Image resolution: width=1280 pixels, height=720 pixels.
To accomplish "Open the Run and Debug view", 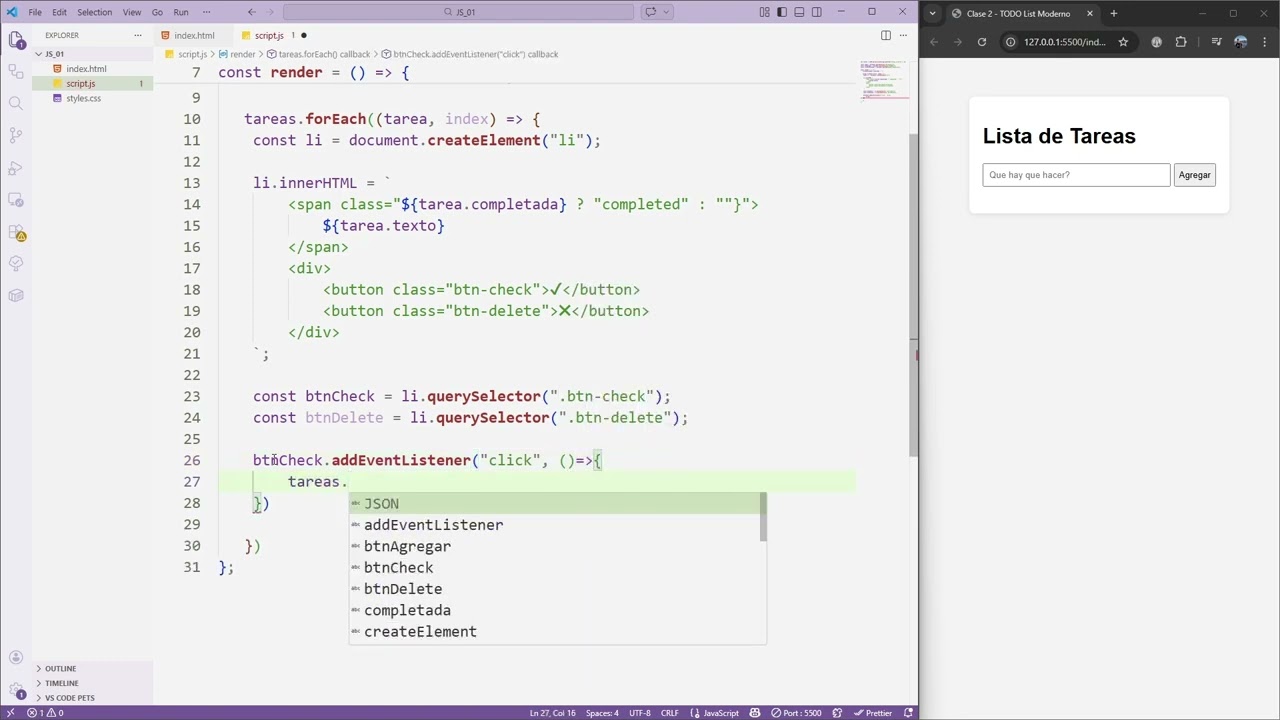I will (16, 168).
